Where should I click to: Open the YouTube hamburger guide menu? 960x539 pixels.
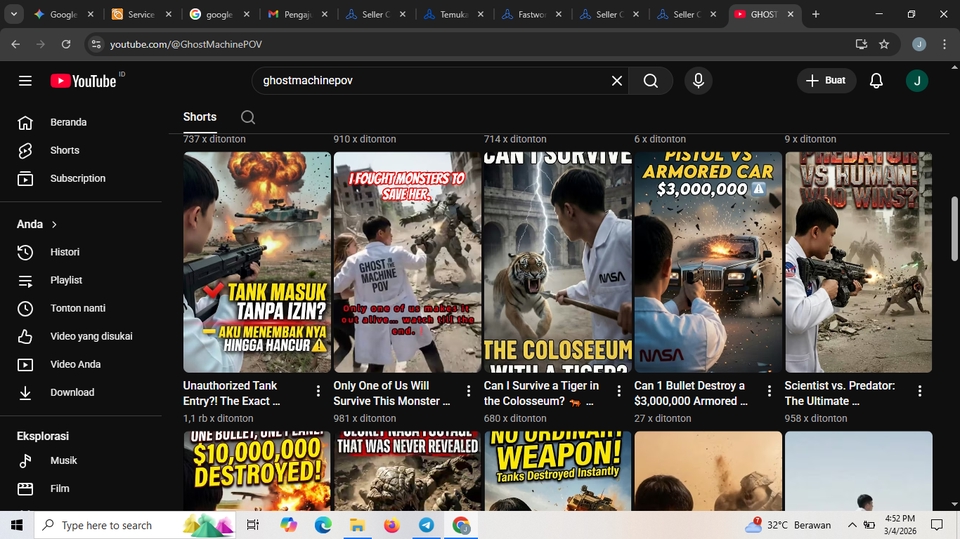pos(25,81)
